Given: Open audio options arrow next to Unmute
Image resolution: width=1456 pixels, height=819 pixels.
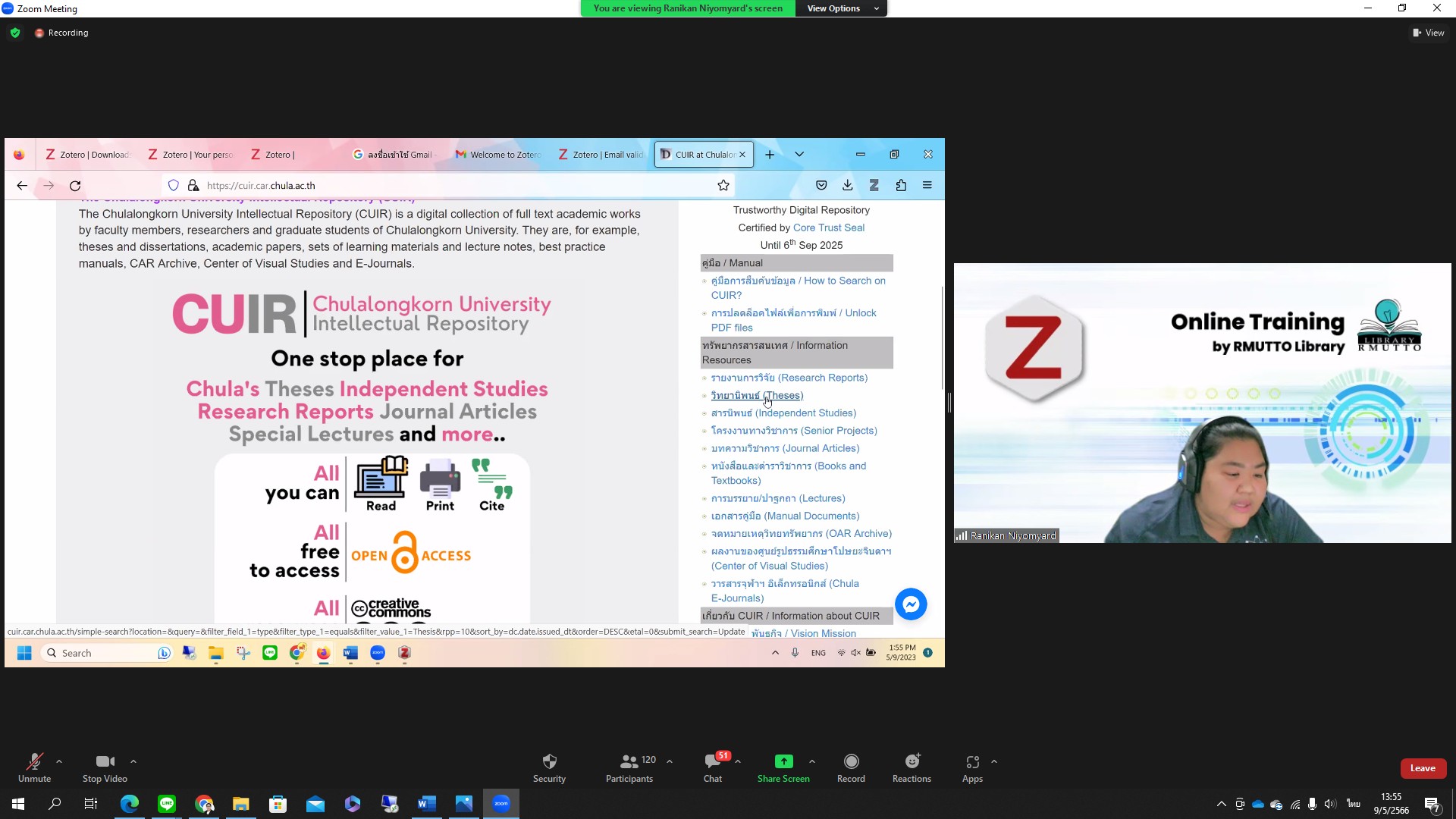Looking at the screenshot, I should click(x=59, y=761).
